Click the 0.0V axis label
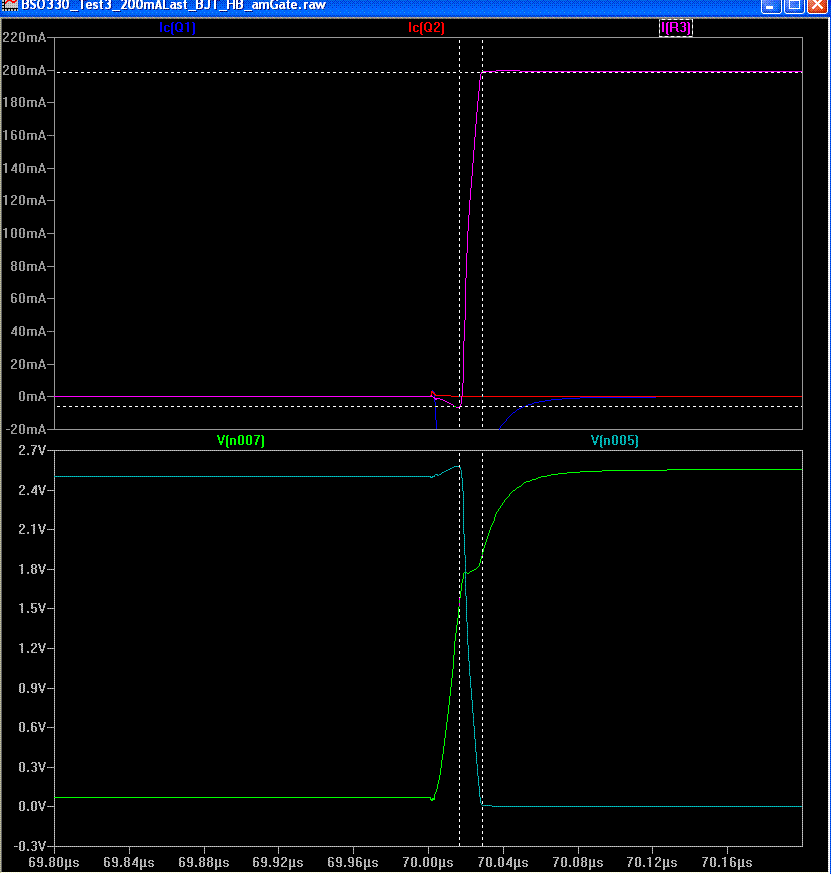Viewport: 831px width, 874px height. tap(32, 807)
